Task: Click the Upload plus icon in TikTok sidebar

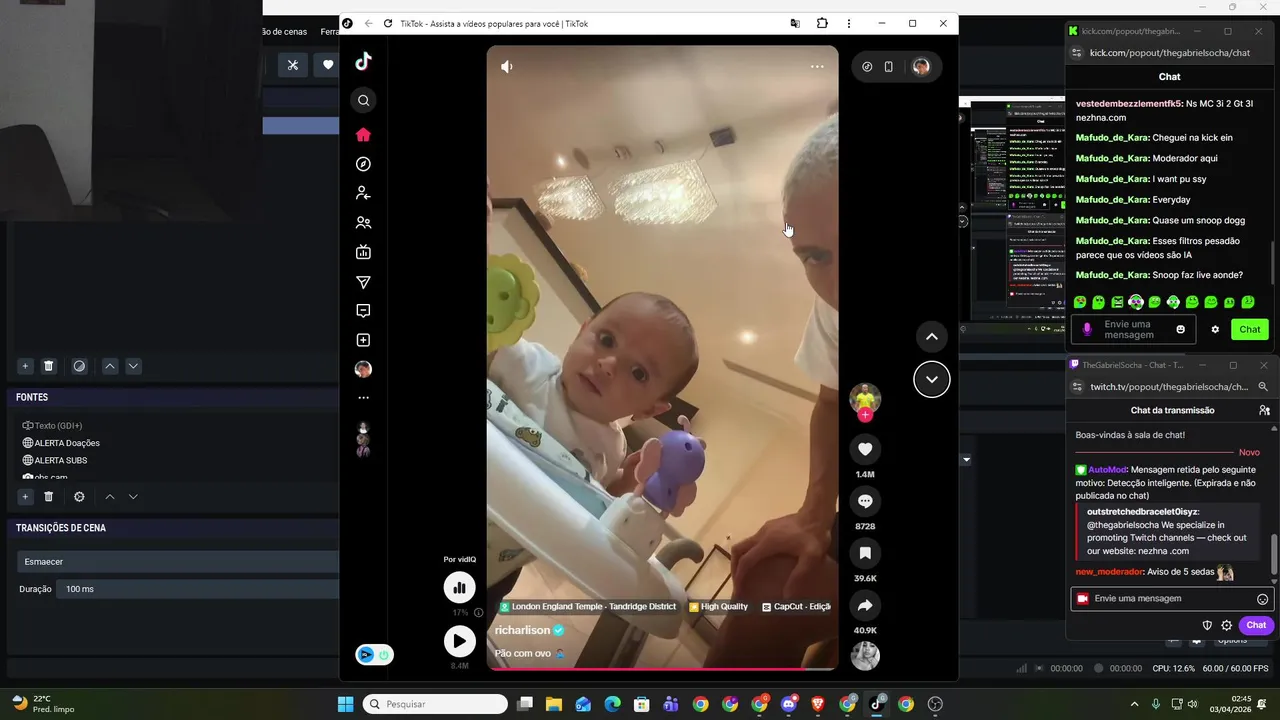Action: pos(363,340)
